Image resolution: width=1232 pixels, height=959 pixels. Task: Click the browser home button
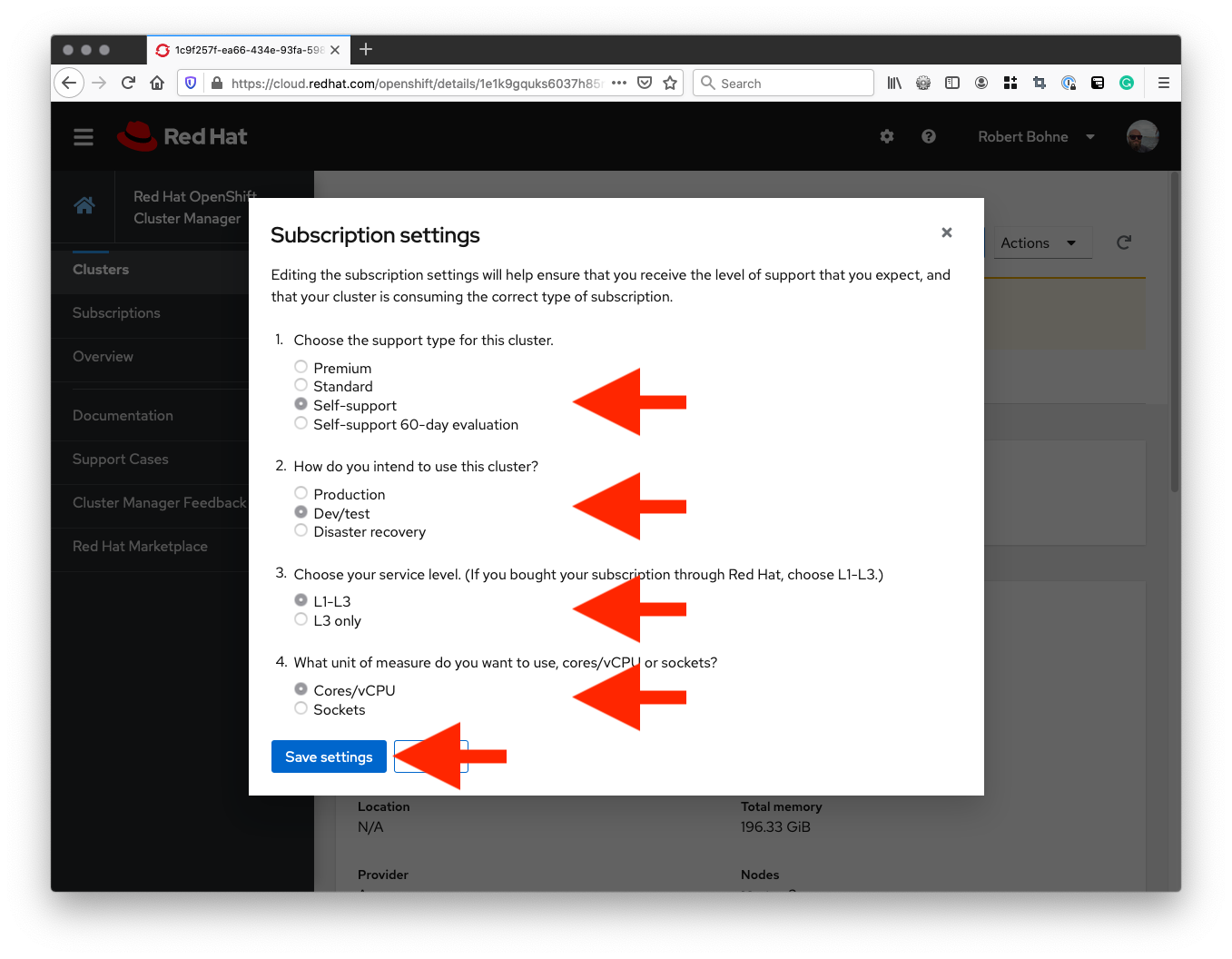point(157,84)
